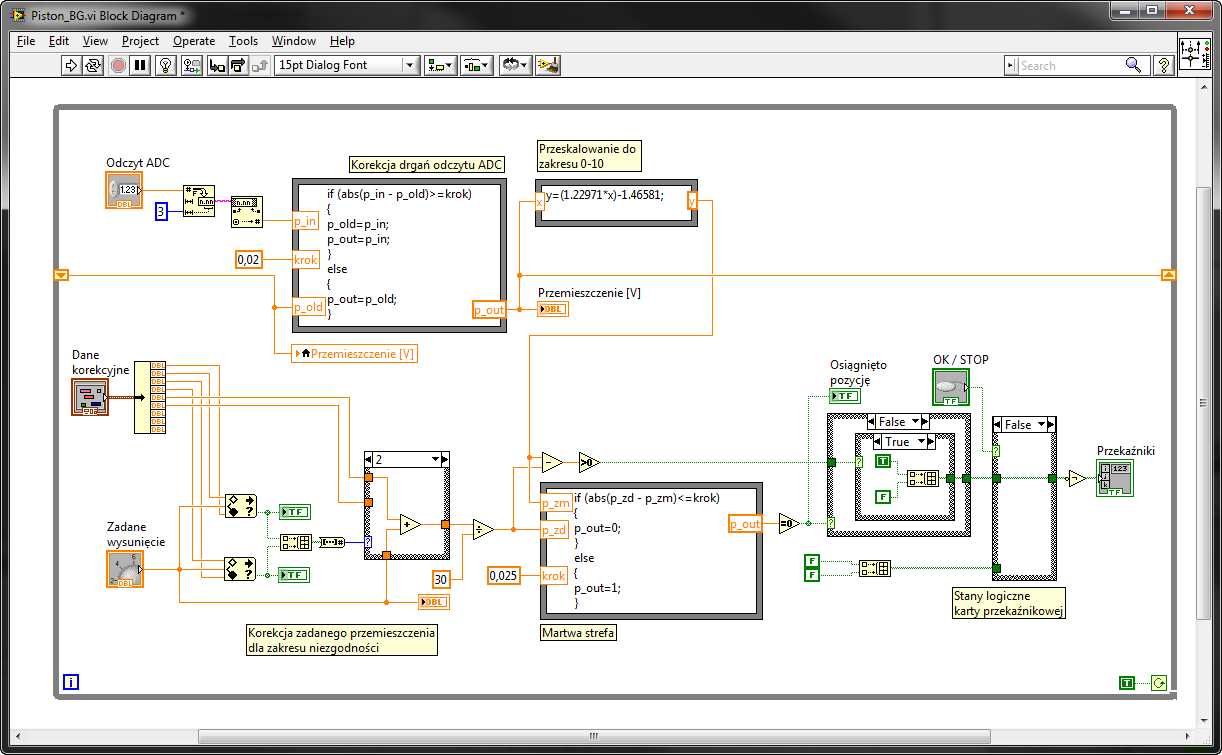Screen dimensions: 1222x755
Task: Open the Context Help question mark
Action: 1164,65
